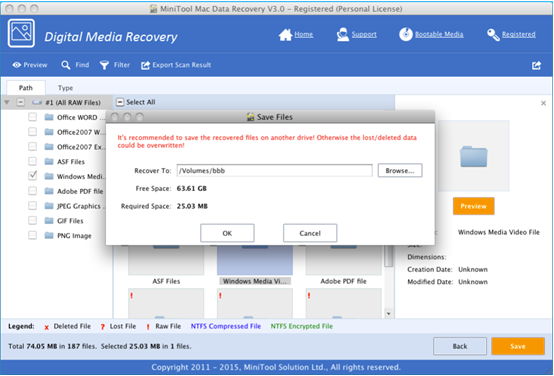Click the file list vertical scrollbar thumb

pos(389,256)
